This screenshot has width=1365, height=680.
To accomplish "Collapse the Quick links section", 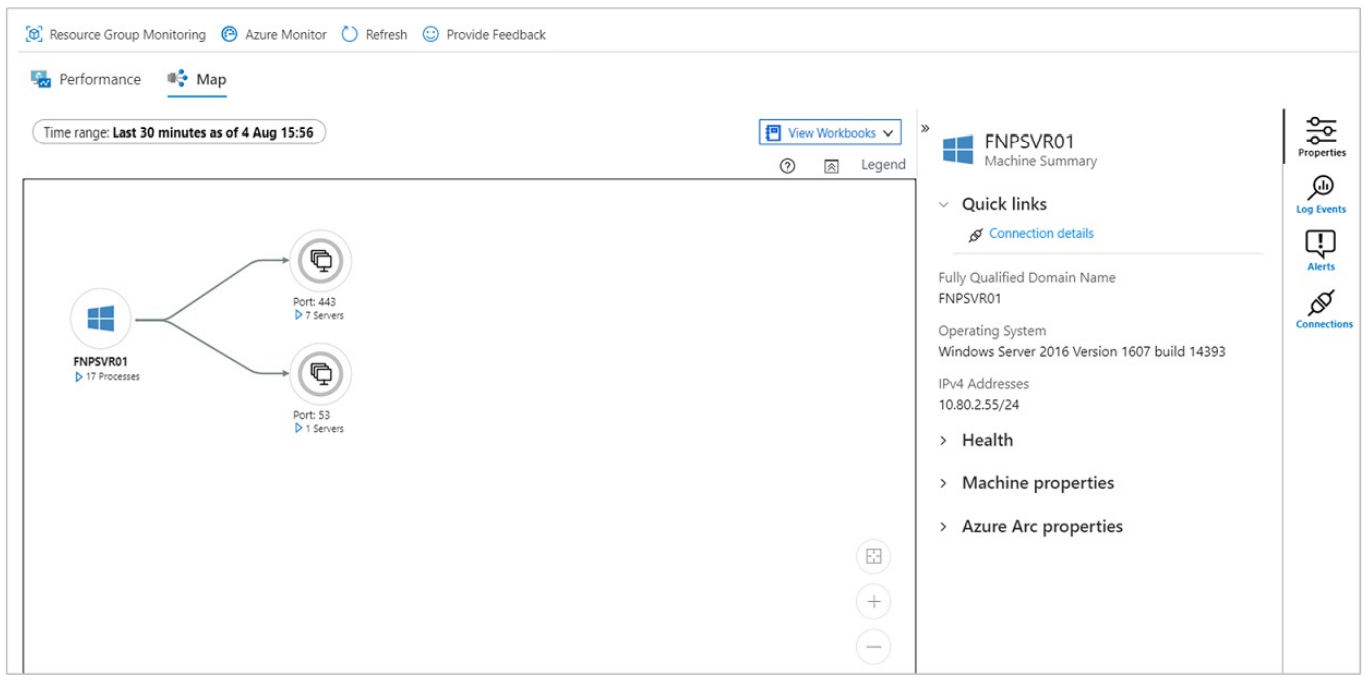I will pos(943,203).
